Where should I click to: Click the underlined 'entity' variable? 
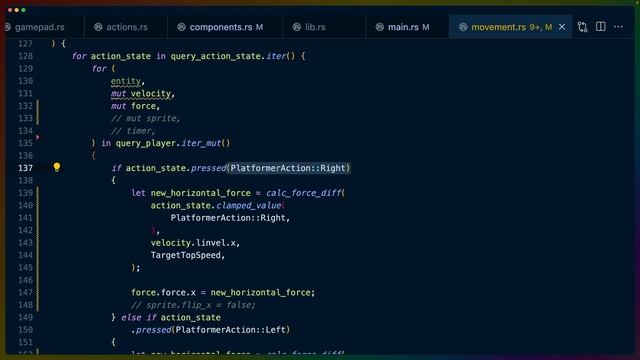[x=126, y=81]
